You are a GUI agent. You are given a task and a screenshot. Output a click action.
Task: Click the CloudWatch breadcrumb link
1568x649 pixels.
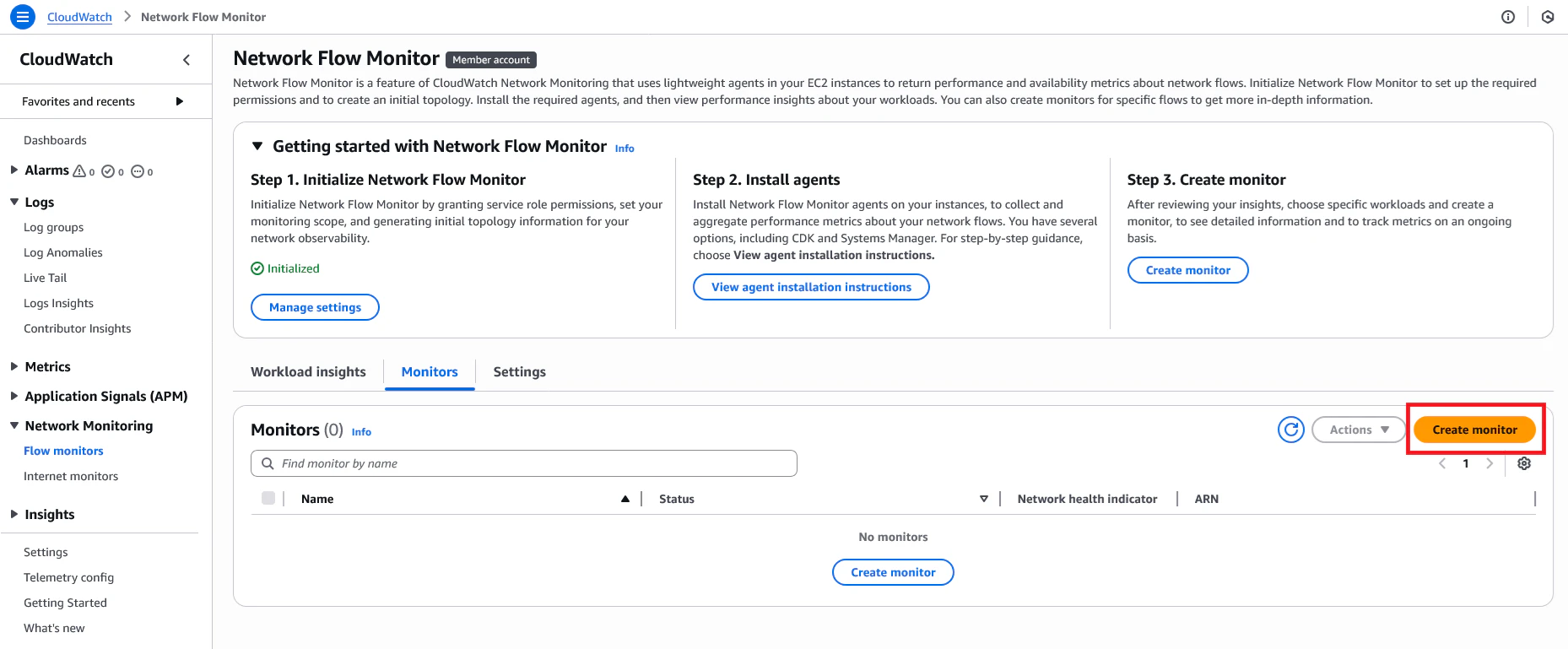tap(79, 17)
